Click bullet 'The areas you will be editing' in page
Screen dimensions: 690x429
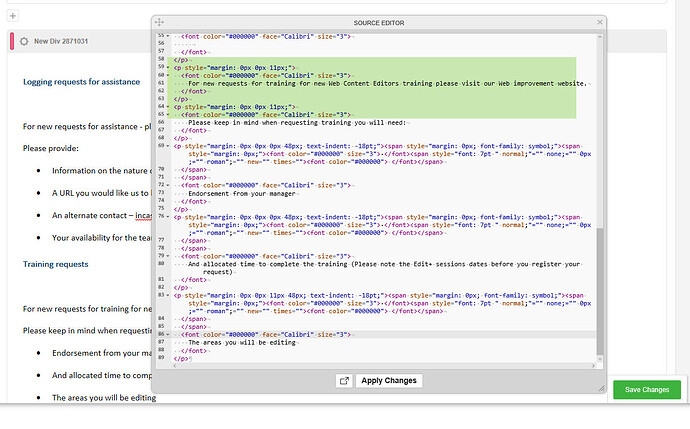point(104,398)
